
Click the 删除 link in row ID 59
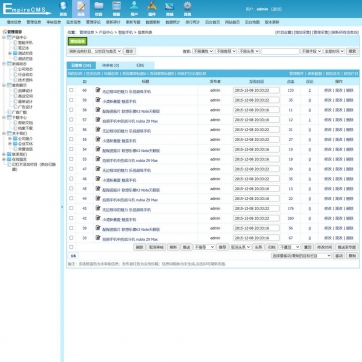[349, 100]
